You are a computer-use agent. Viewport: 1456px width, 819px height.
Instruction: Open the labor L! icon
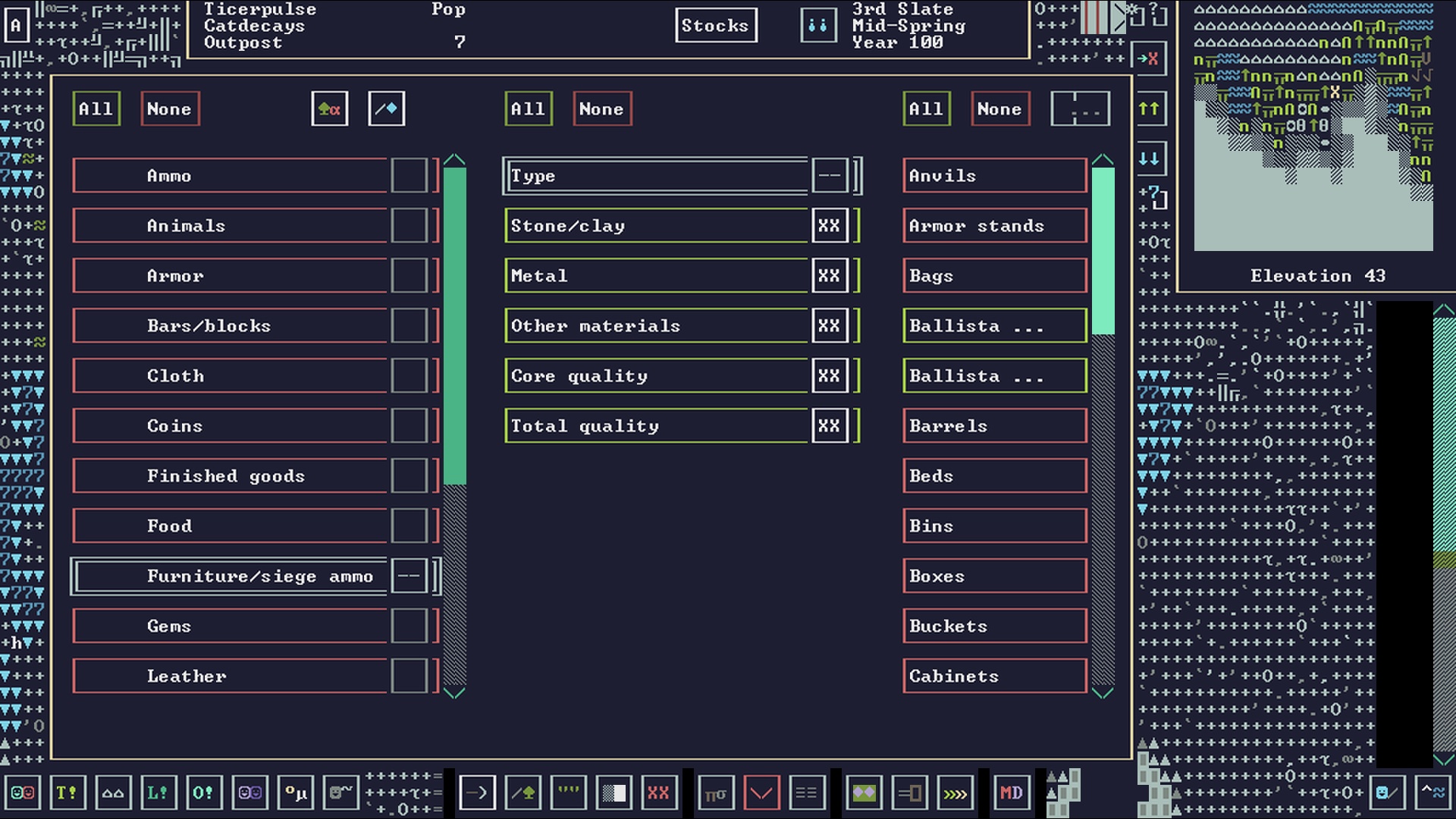(158, 793)
